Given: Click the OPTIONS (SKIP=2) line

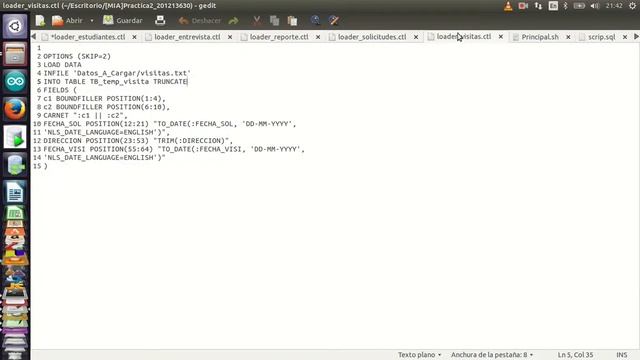Looking at the screenshot, I should (x=77, y=56).
